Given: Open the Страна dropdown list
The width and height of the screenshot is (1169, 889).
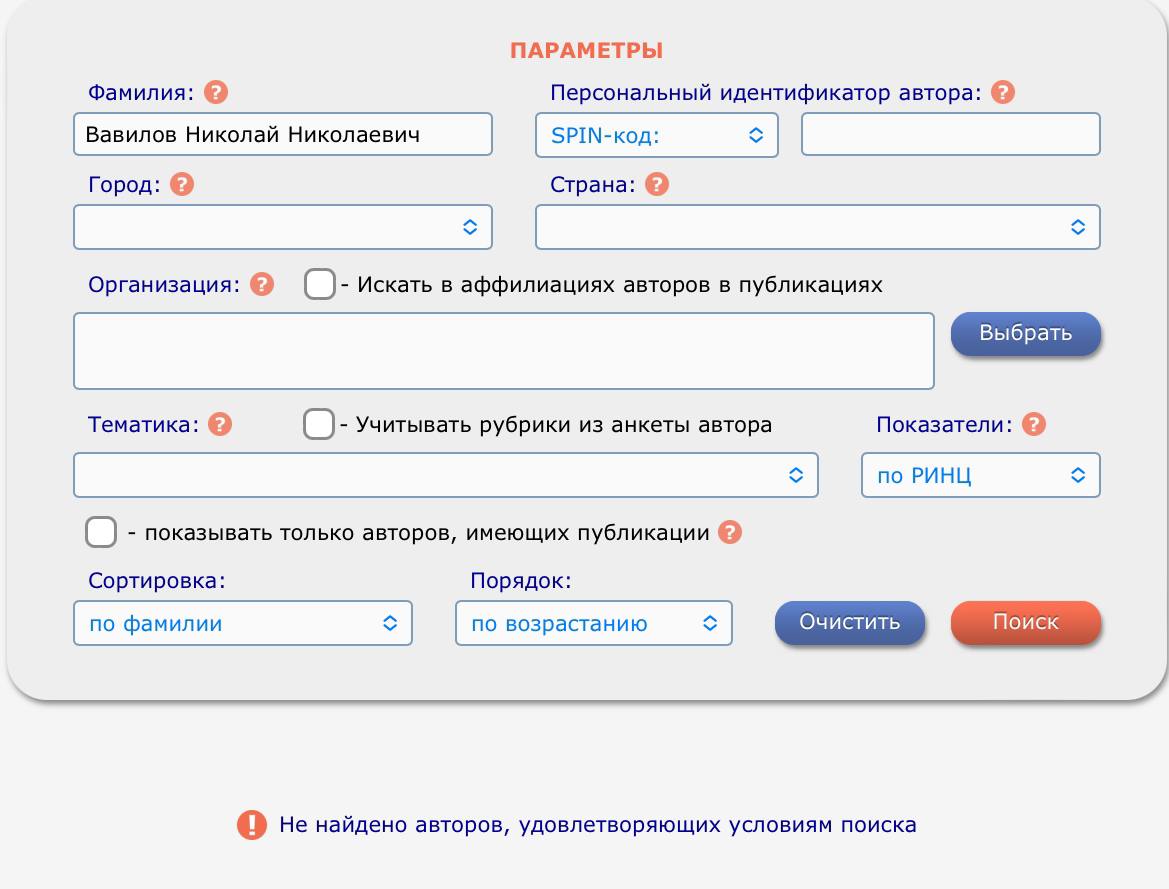Looking at the screenshot, I should coord(817,227).
